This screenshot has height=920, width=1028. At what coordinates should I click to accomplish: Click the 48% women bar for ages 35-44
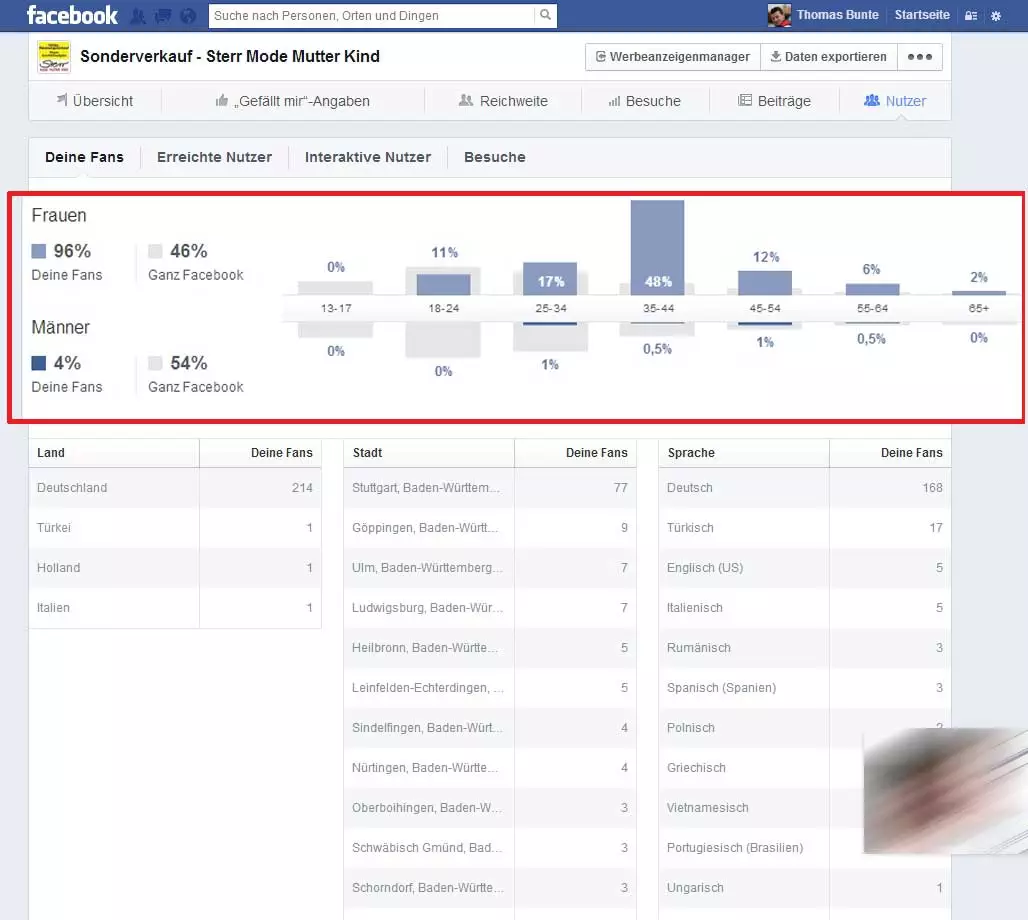[x=658, y=247]
